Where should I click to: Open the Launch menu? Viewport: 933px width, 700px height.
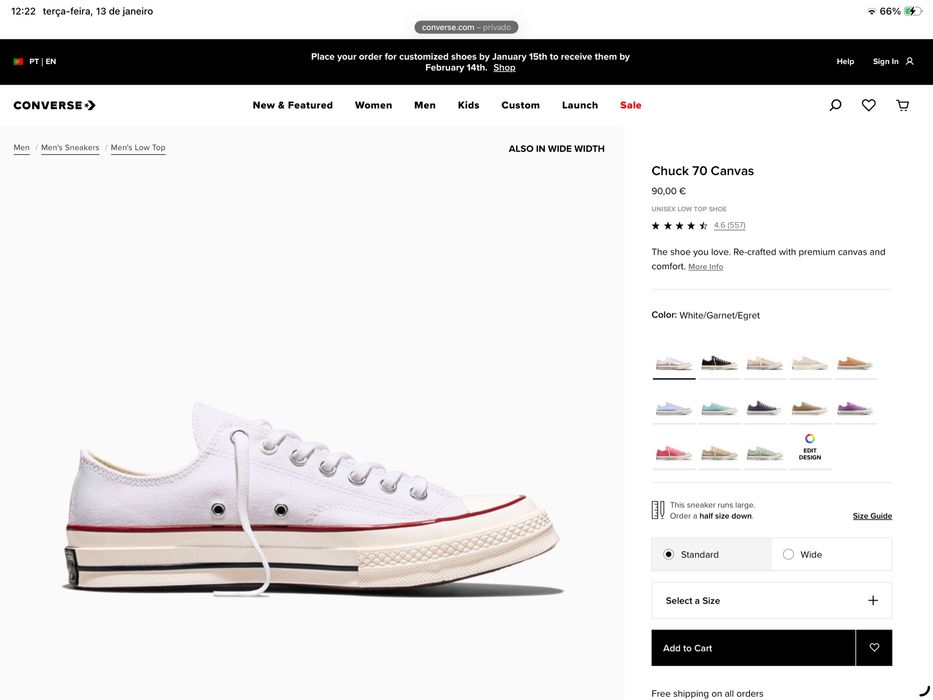[x=580, y=105]
